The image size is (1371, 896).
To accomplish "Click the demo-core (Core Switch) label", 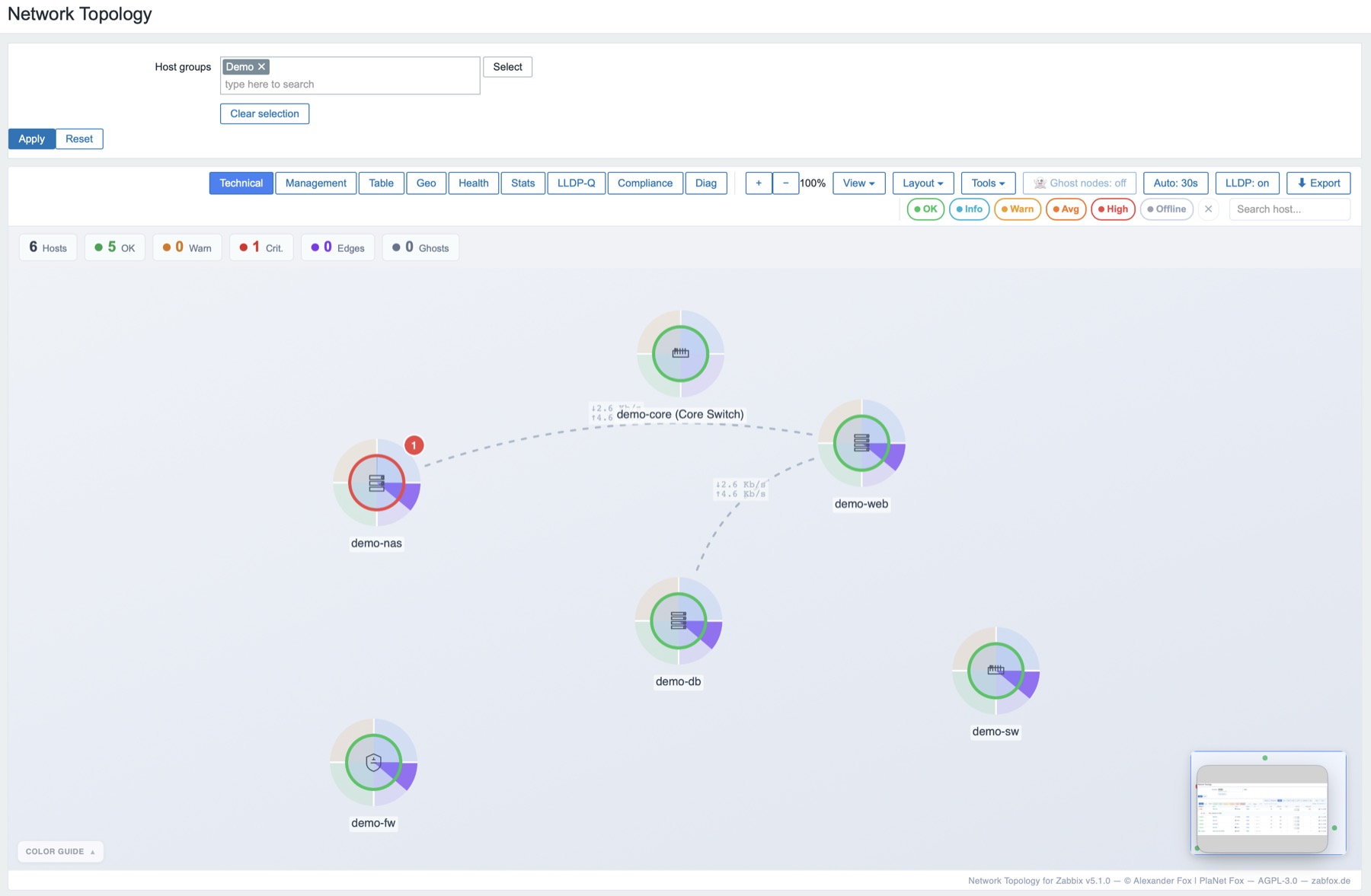I will pyautogui.click(x=680, y=415).
